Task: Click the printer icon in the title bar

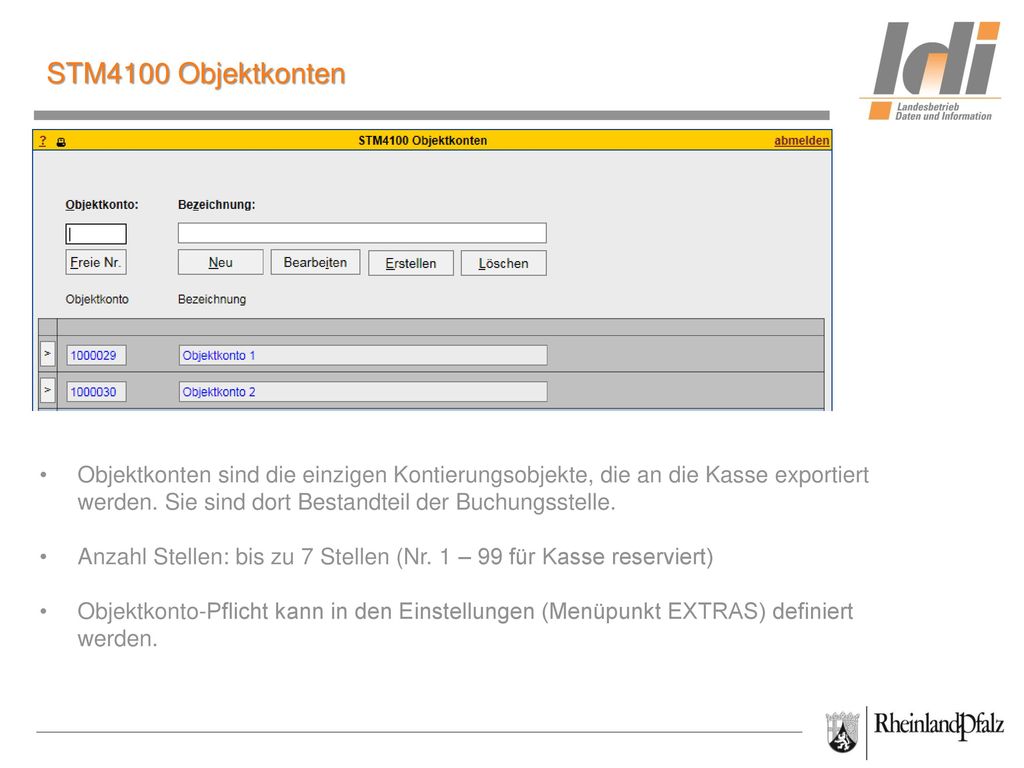Action: [x=61, y=142]
